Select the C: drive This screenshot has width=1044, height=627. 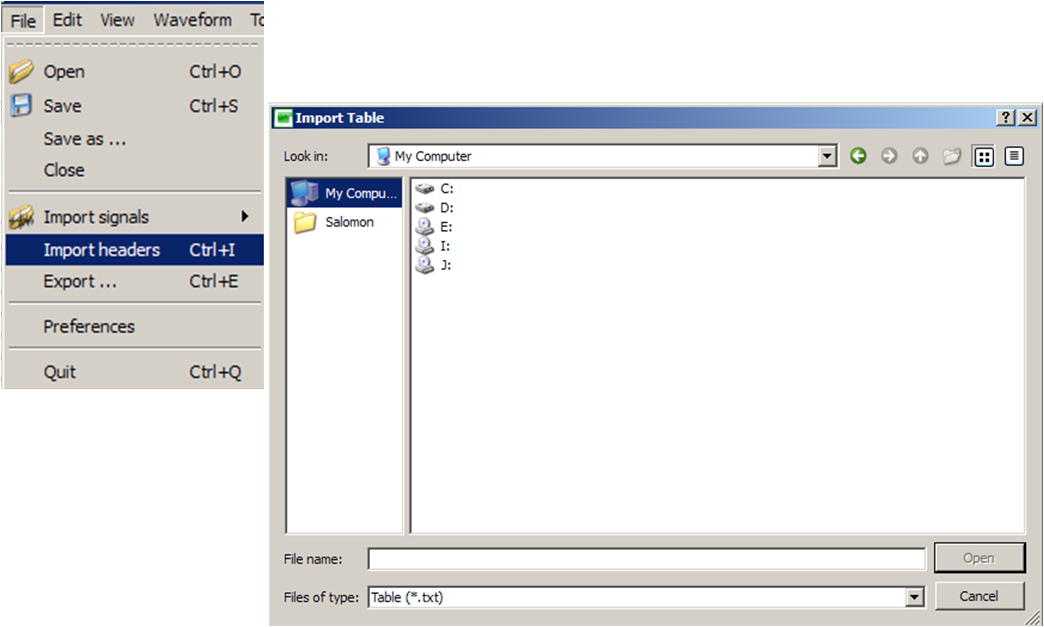coord(446,188)
